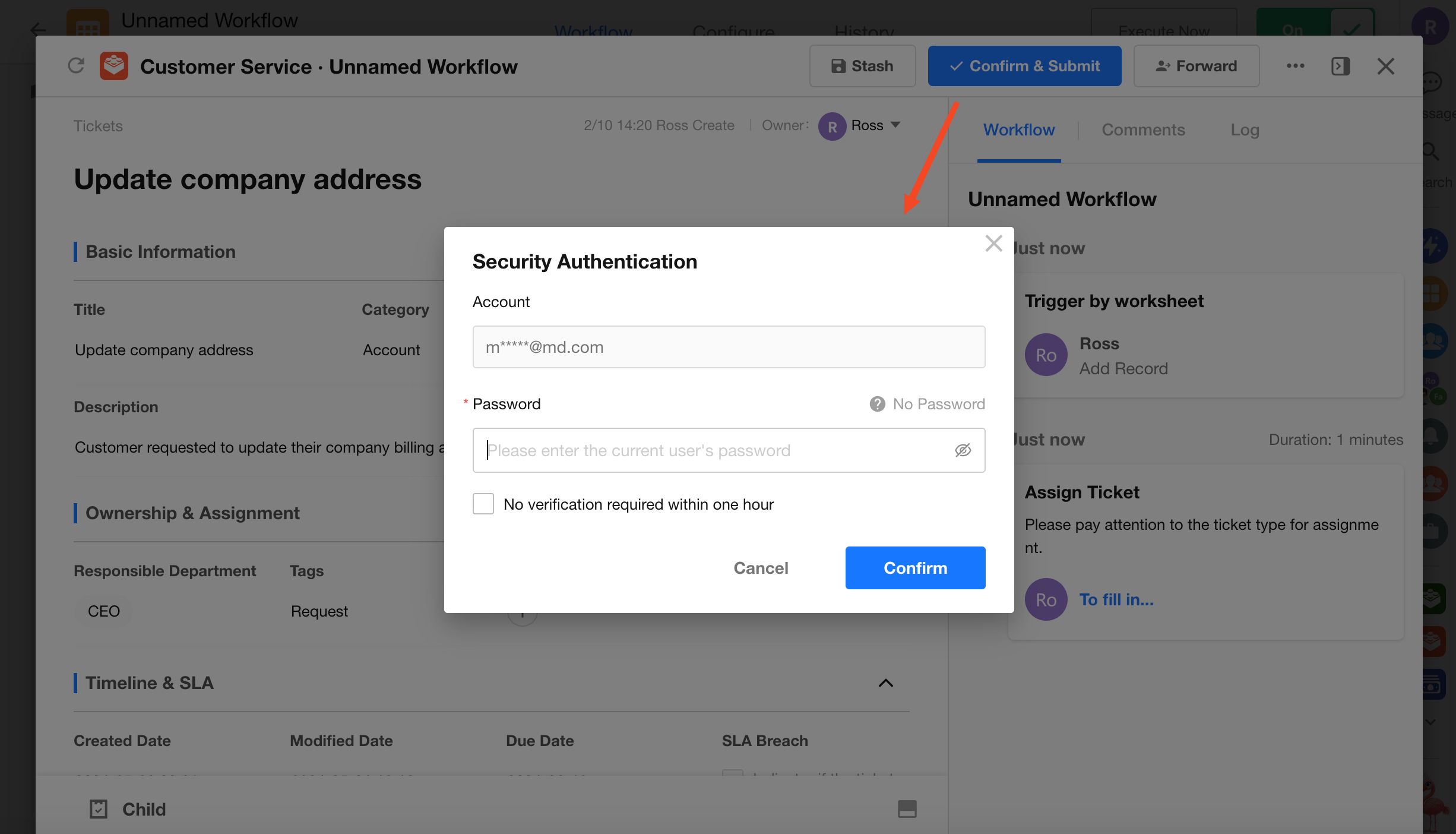This screenshot has height=834, width=1456.
Task: Switch to the Comments tab
Action: pos(1143,129)
